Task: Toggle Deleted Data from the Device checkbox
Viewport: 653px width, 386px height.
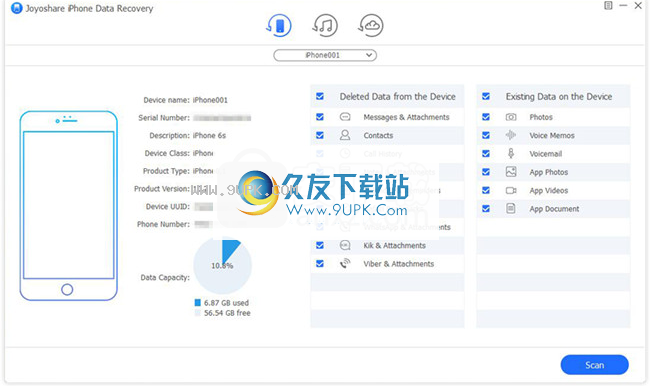Action: click(320, 97)
